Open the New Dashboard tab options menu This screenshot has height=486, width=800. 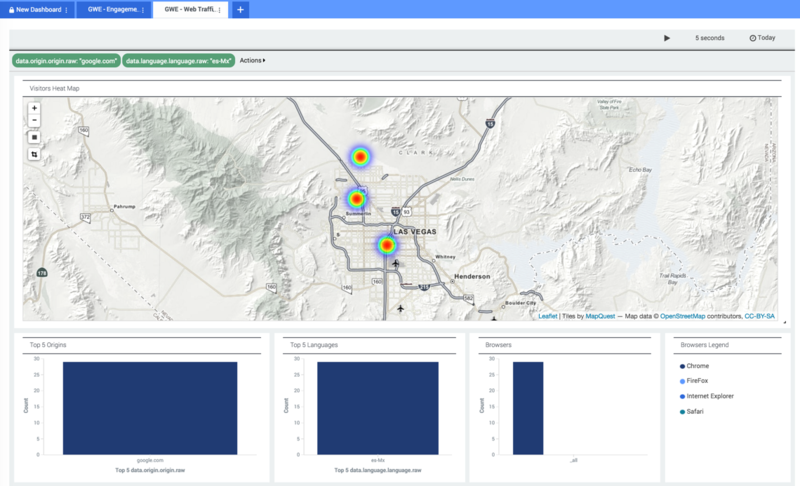click(x=66, y=9)
